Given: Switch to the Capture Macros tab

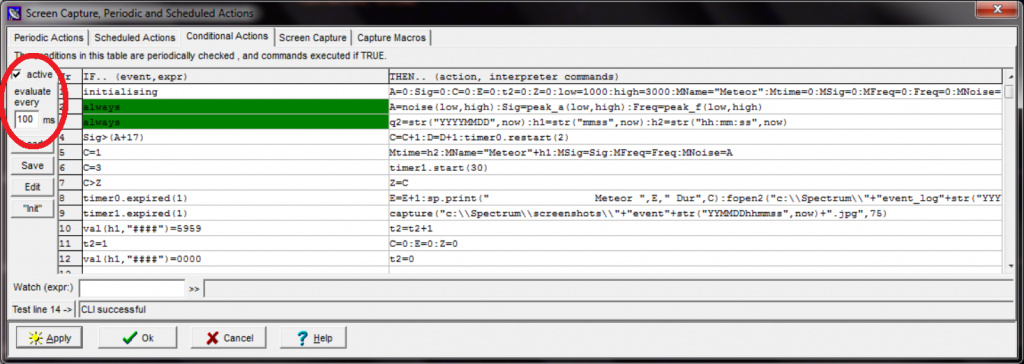Looking at the screenshot, I should (391, 38).
